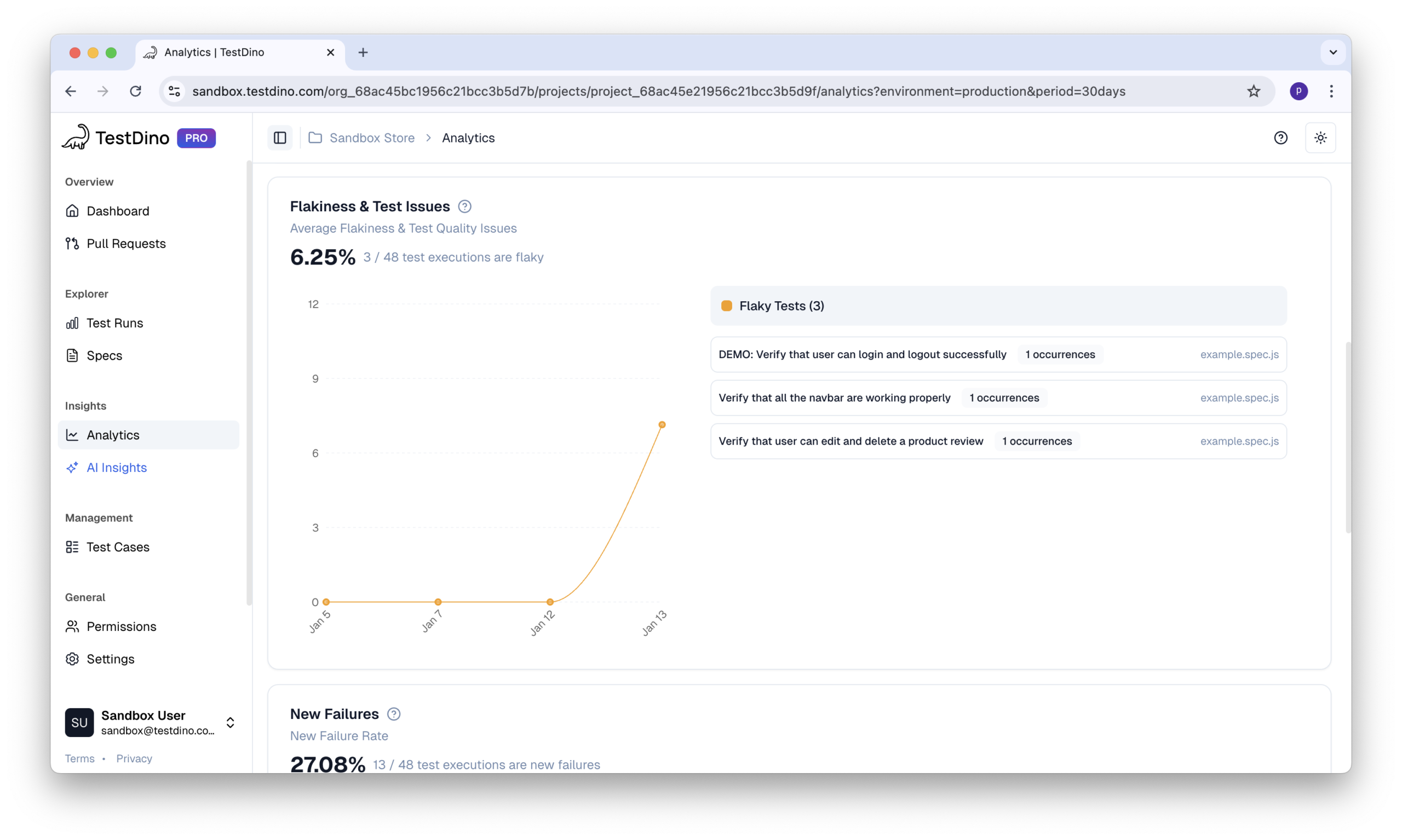Reload the page in browser toolbar

[x=135, y=91]
